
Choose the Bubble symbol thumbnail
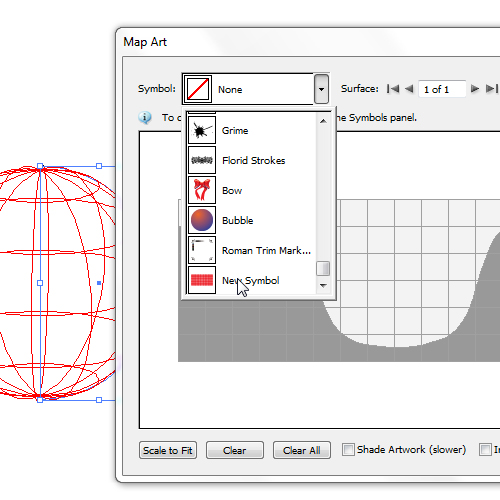point(202,220)
